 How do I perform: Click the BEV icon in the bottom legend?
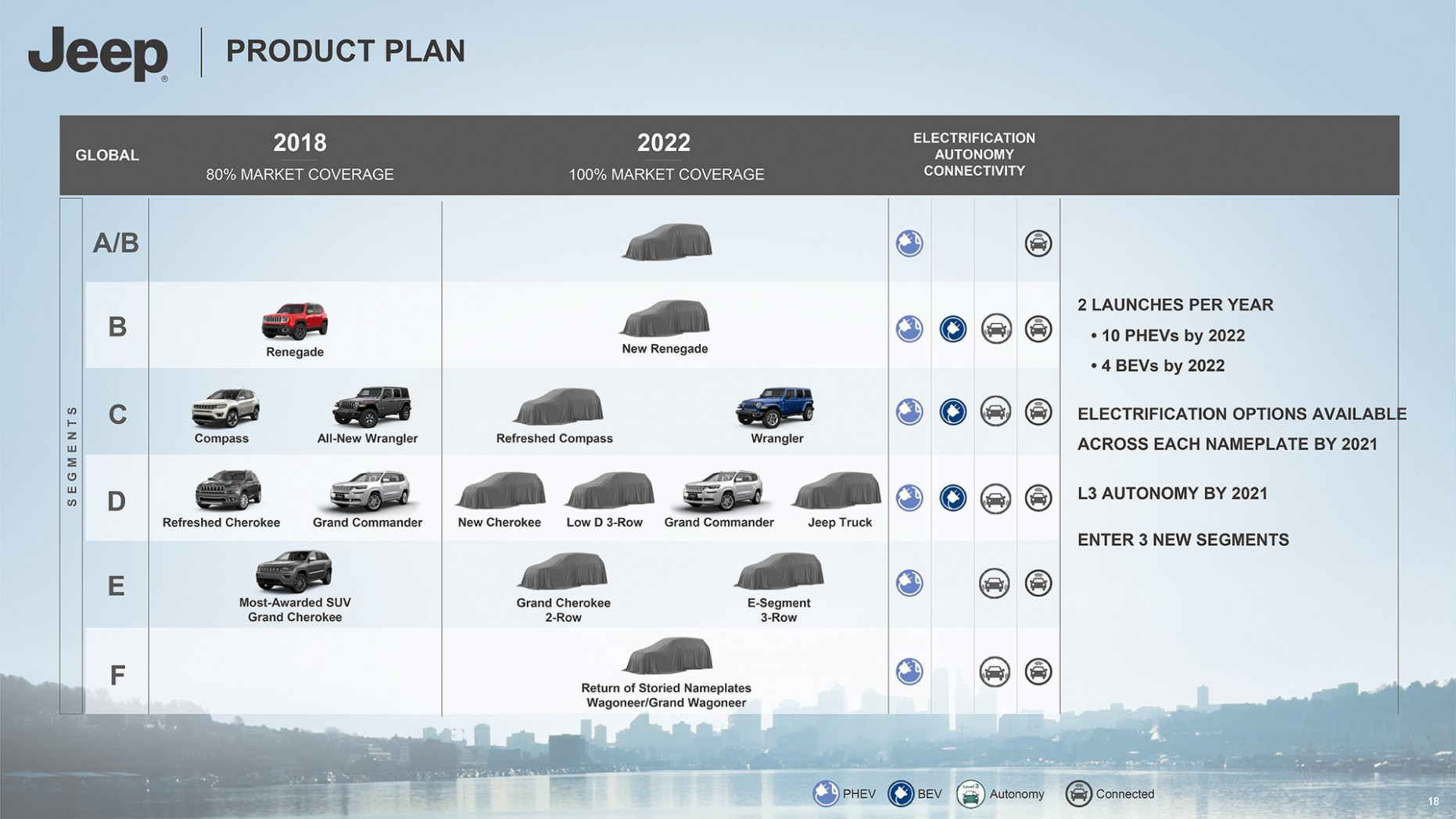click(x=902, y=793)
